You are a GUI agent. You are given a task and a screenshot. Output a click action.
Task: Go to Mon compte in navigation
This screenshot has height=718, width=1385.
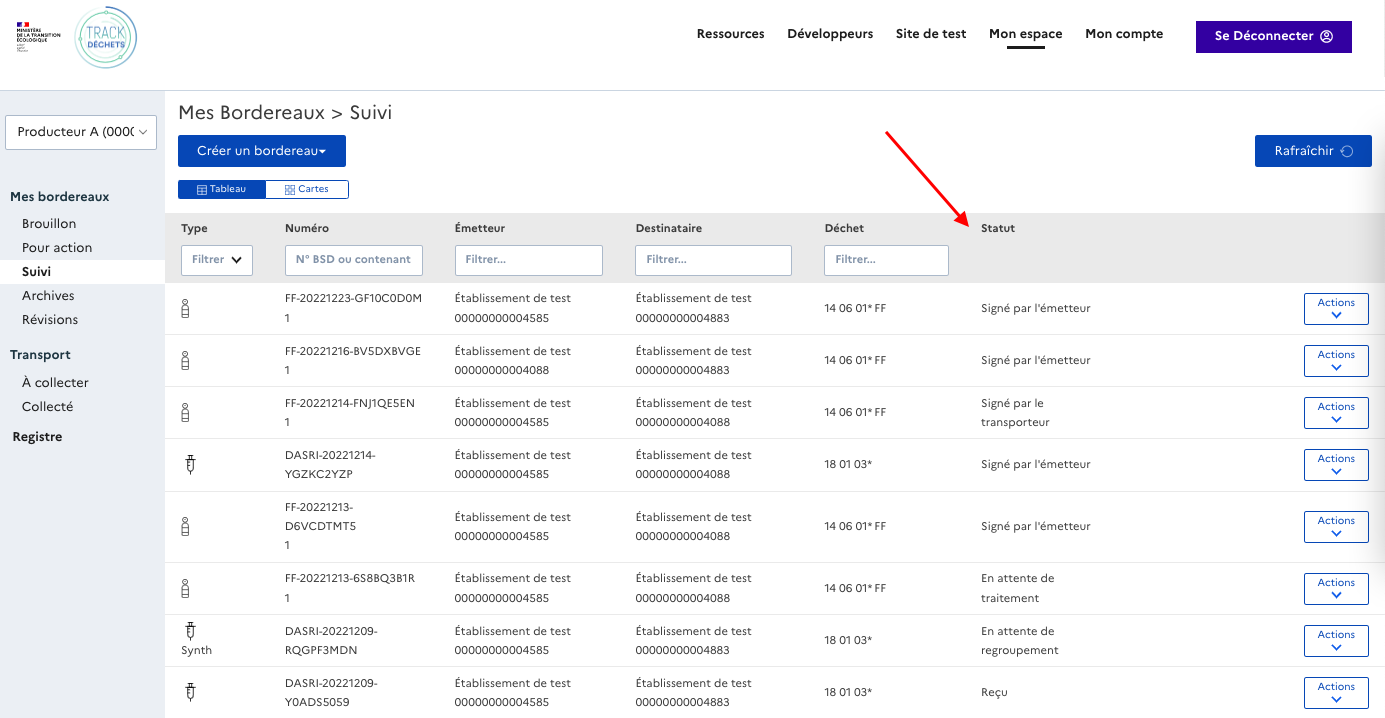point(1124,34)
